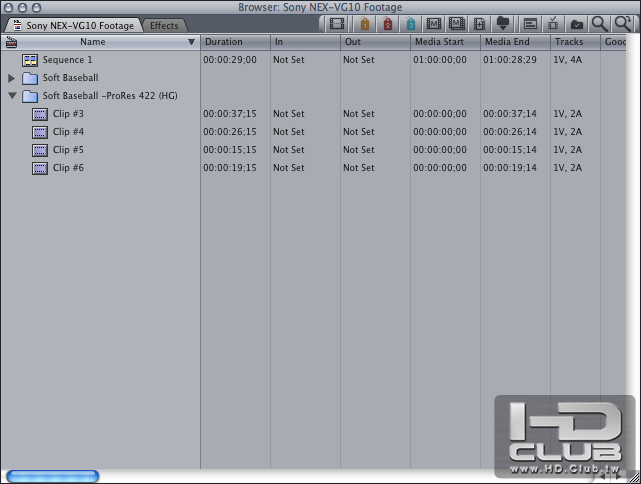Image resolution: width=641 pixels, height=484 pixels.
Task: Click Clip #3 Media End 00:00:37;14
Action: coord(509,114)
